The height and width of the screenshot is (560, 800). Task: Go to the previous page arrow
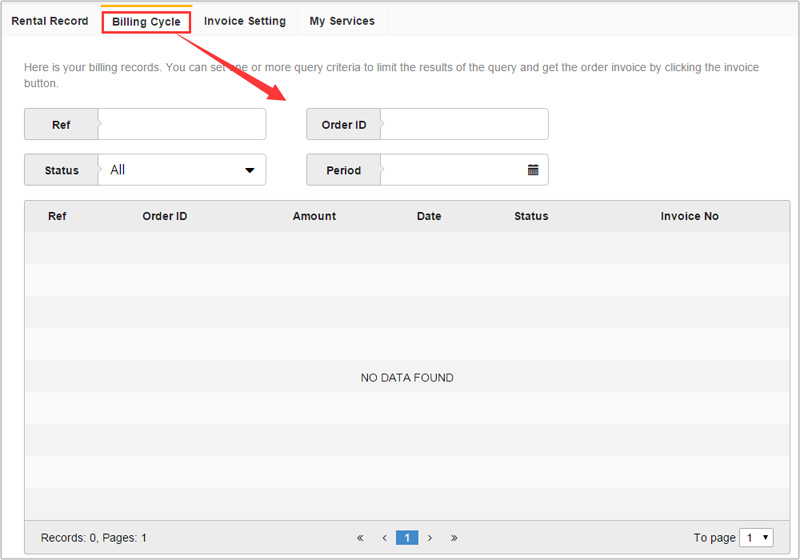(x=384, y=538)
